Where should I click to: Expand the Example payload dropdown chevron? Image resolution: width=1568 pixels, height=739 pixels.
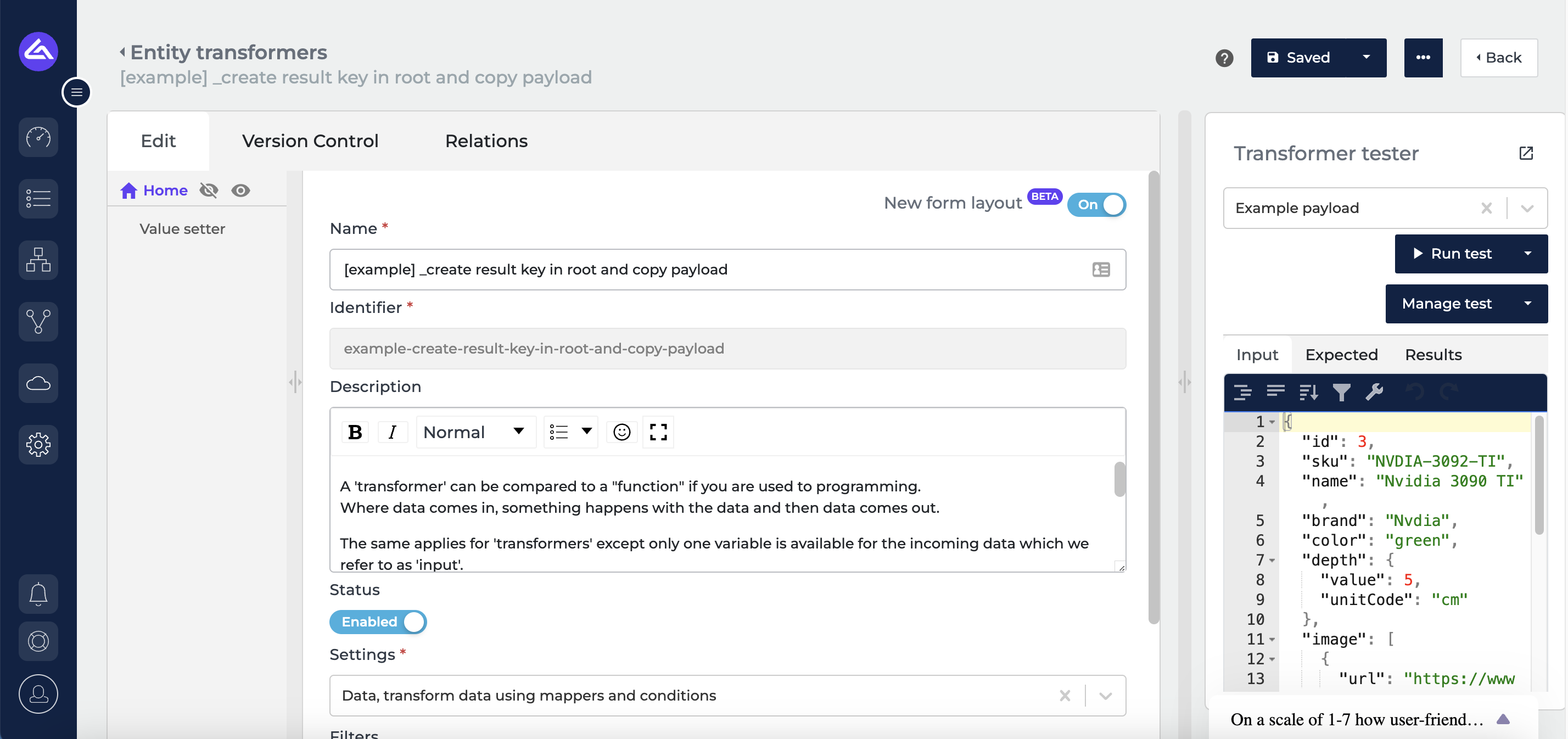pyautogui.click(x=1527, y=208)
